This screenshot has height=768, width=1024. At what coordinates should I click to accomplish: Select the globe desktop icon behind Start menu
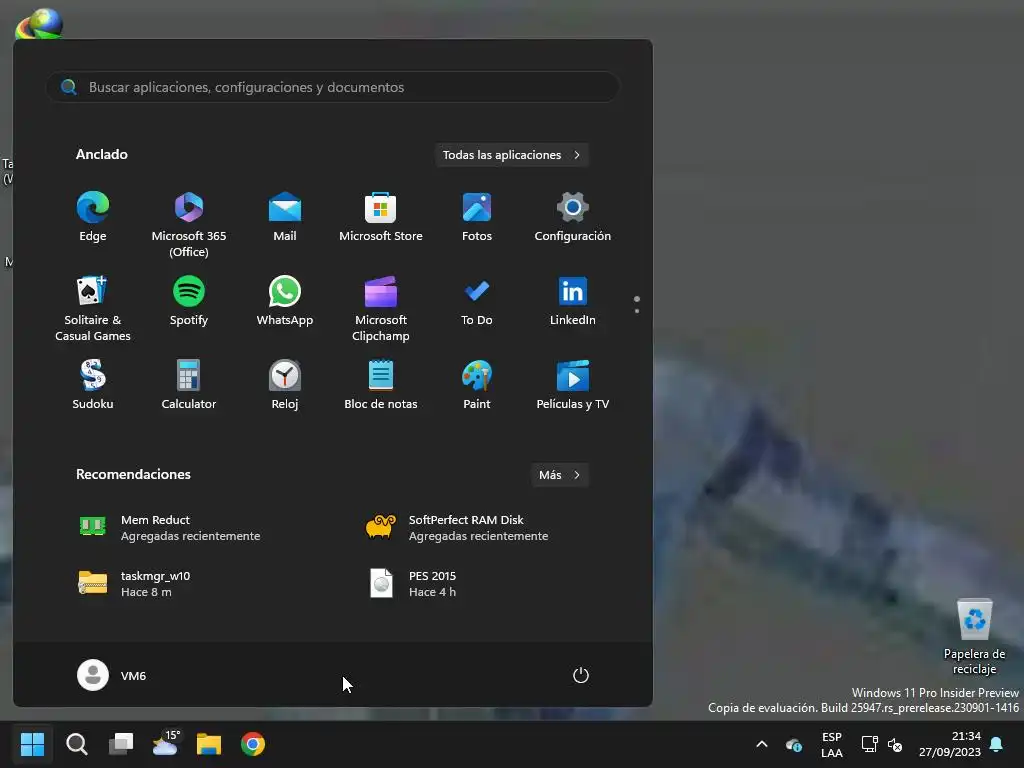pos(39,24)
